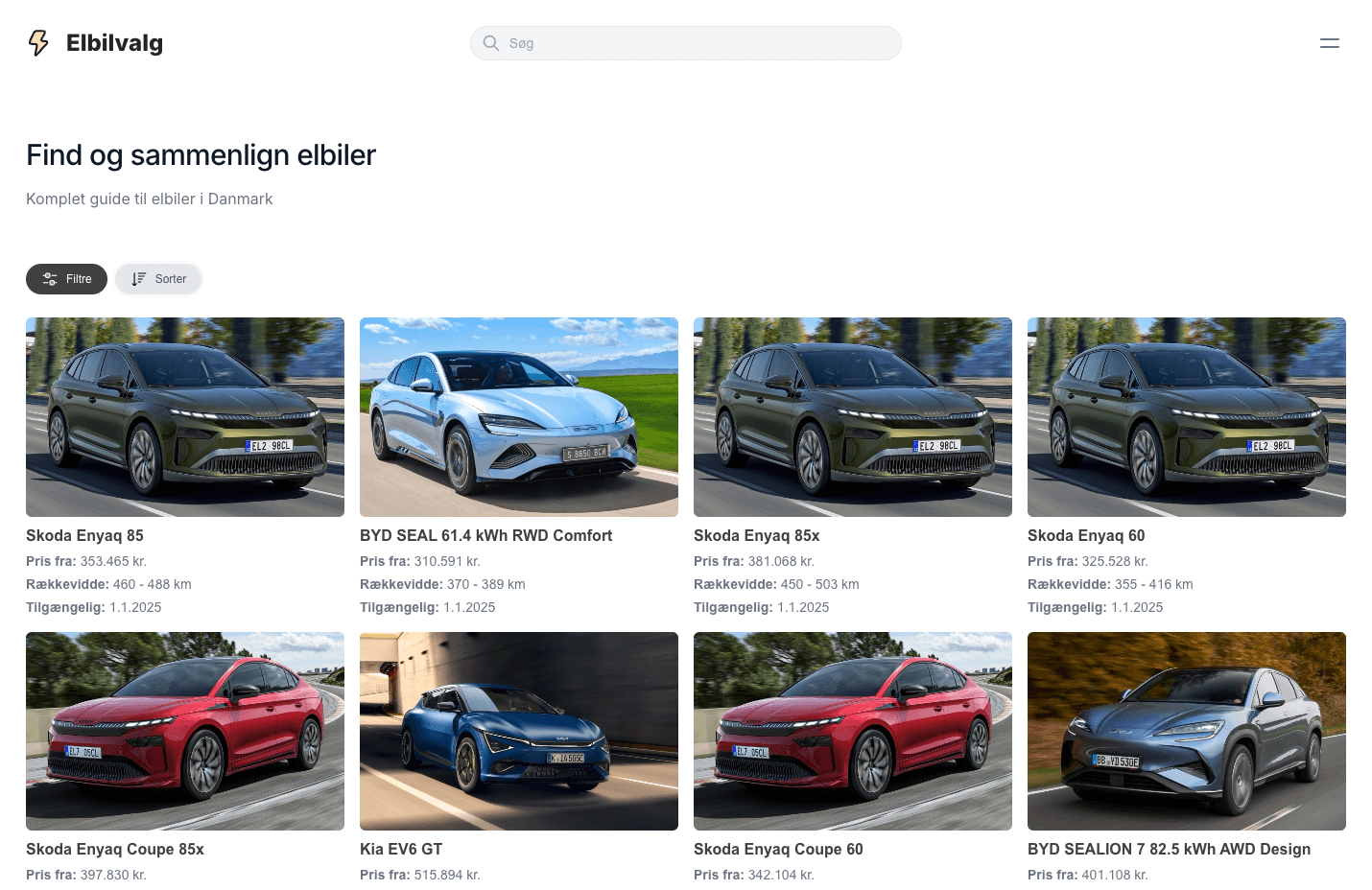The image size is (1372, 890).
Task: Click price 342.104 kr. for Enyaq Coupe 60
Action: click(781, 875)
